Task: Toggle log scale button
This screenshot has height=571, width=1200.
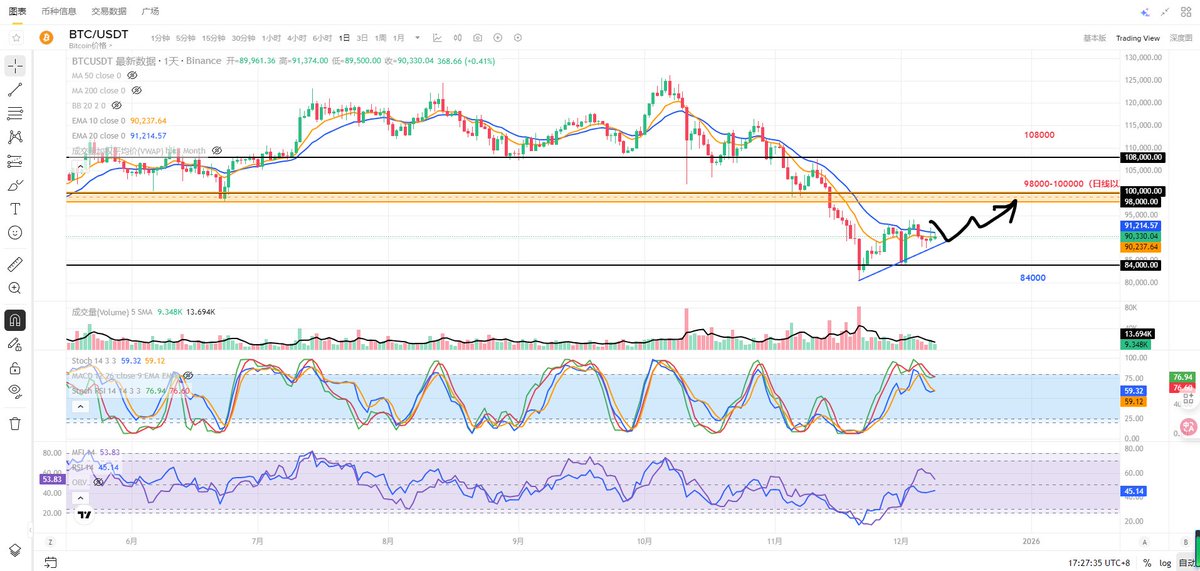Action: point(1164,562)
